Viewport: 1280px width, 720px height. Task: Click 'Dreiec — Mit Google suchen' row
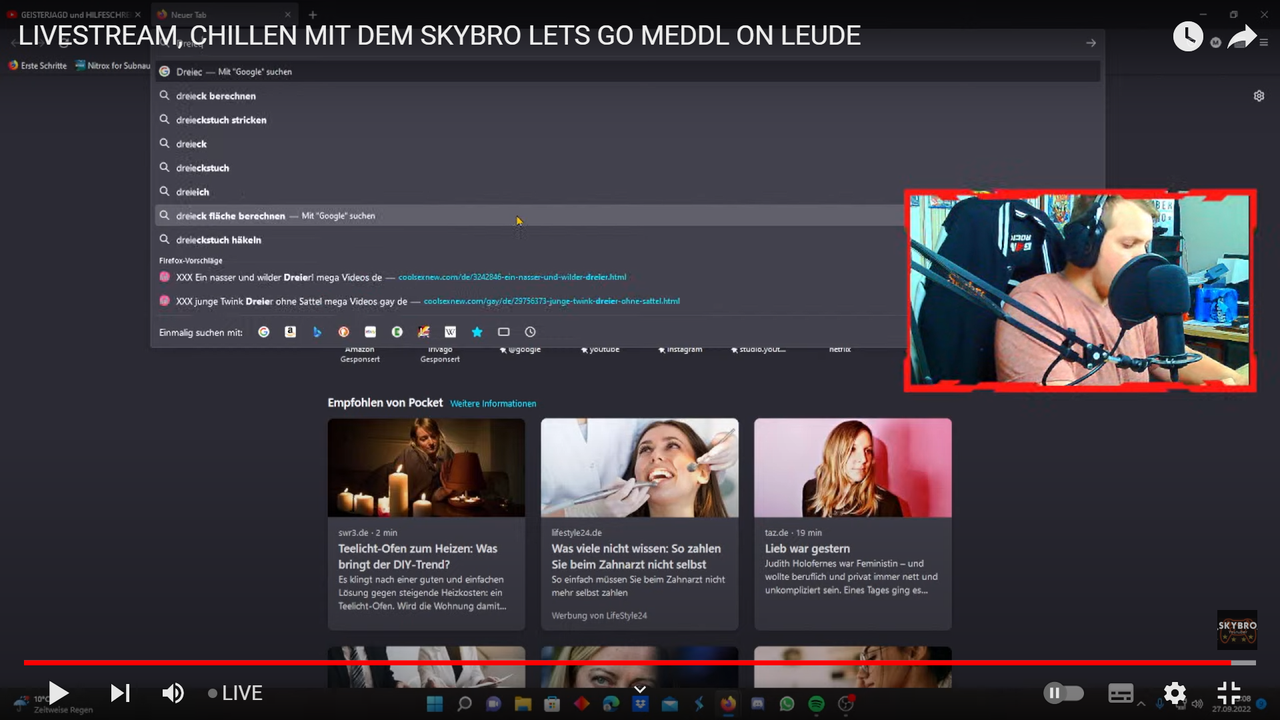click(x=628, y=72)
